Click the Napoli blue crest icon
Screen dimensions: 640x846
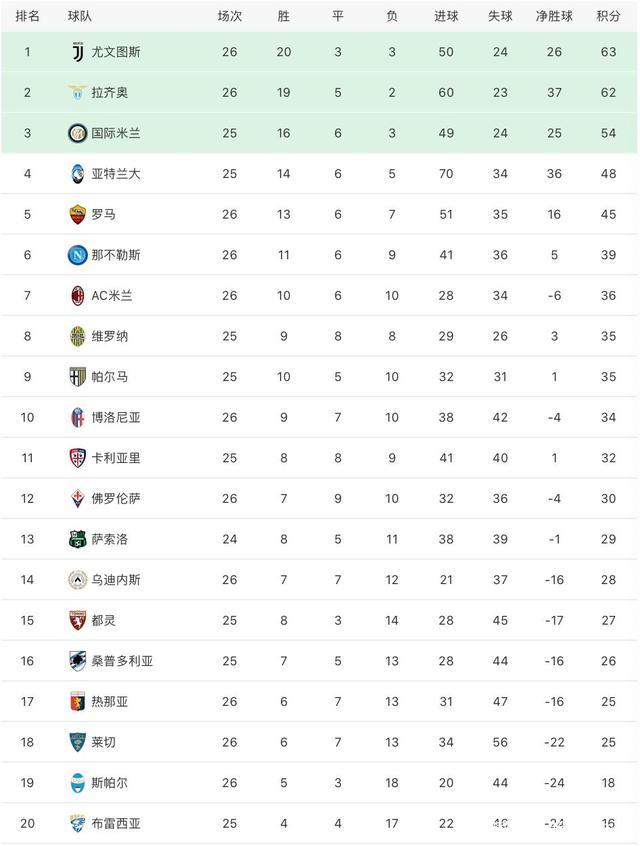(77, 255)
